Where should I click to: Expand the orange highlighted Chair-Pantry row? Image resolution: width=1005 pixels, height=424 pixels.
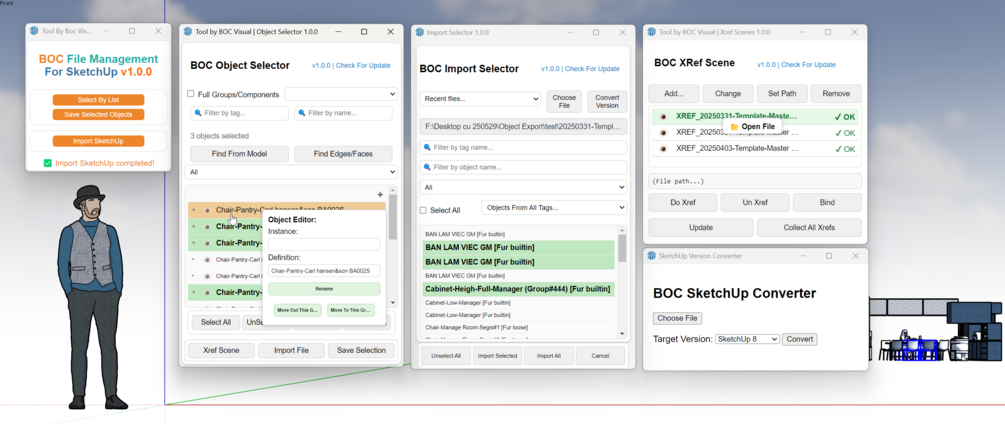pyautogui.click(x=194, y=209)
